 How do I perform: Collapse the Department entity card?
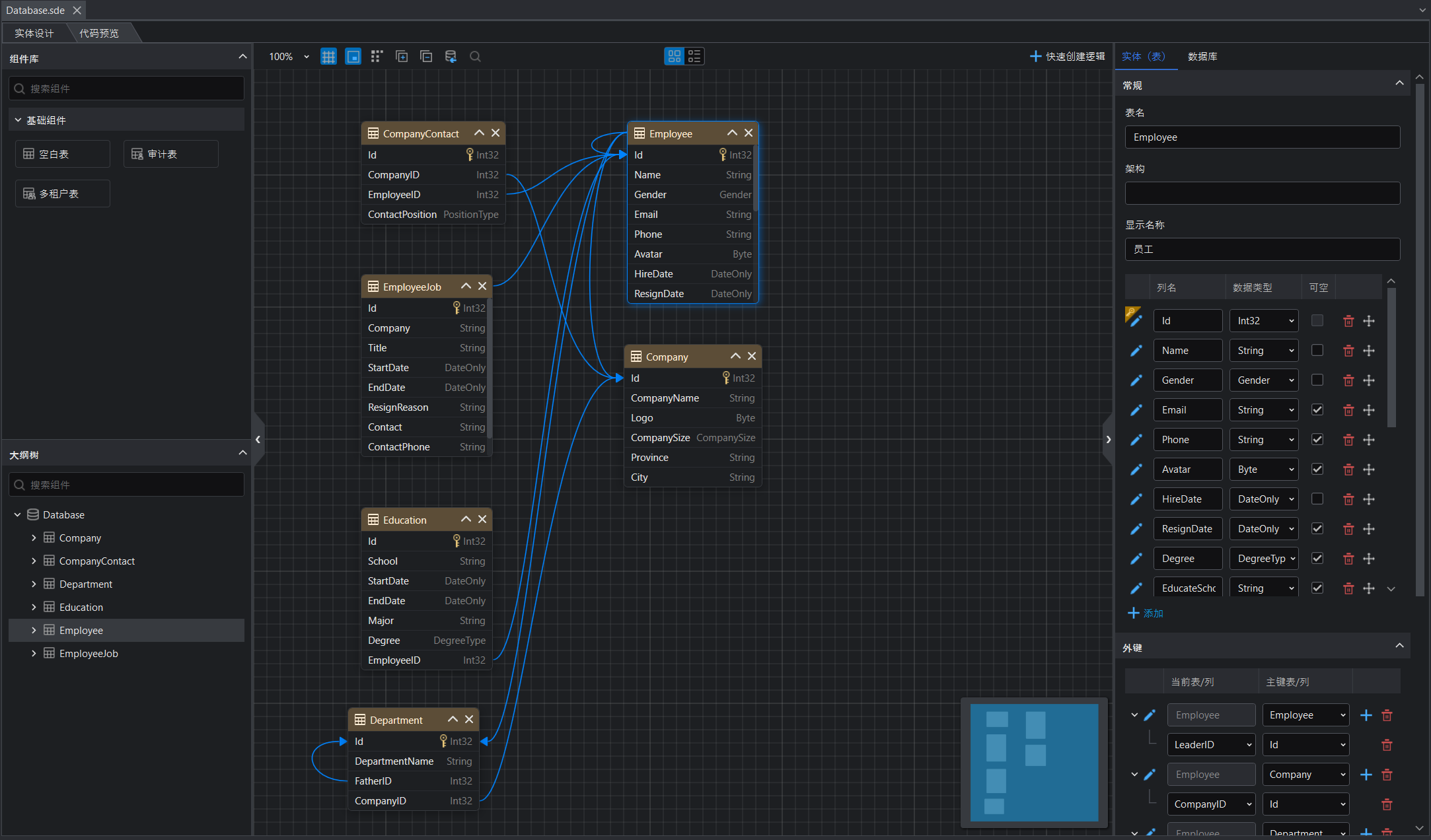coord(453,720)
